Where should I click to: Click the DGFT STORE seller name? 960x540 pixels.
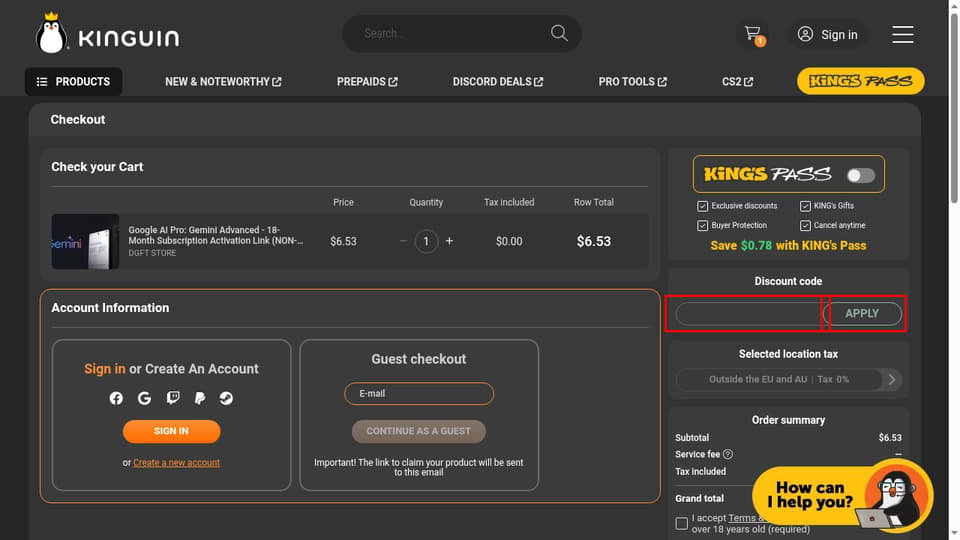pos(152,253)
